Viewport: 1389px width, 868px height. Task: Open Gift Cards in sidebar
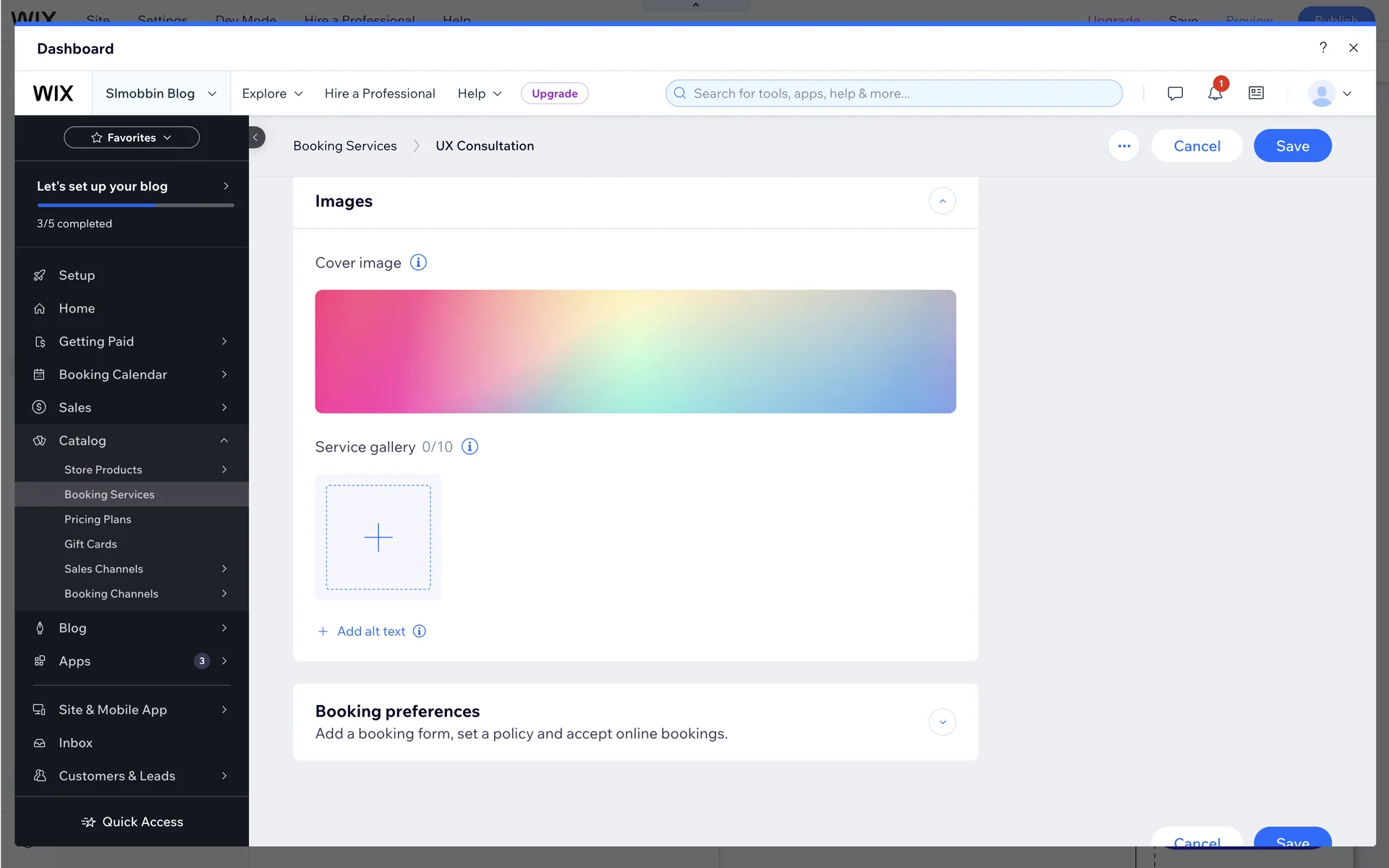90,544
